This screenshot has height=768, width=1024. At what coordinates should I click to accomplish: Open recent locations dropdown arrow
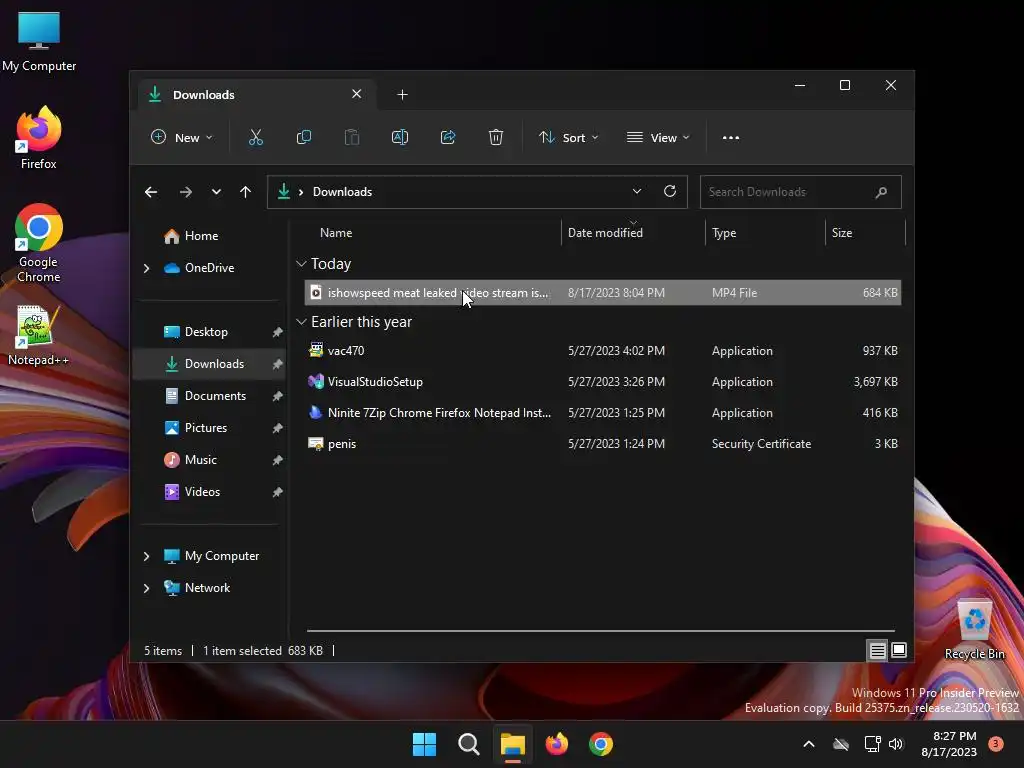tap(216, 192)
